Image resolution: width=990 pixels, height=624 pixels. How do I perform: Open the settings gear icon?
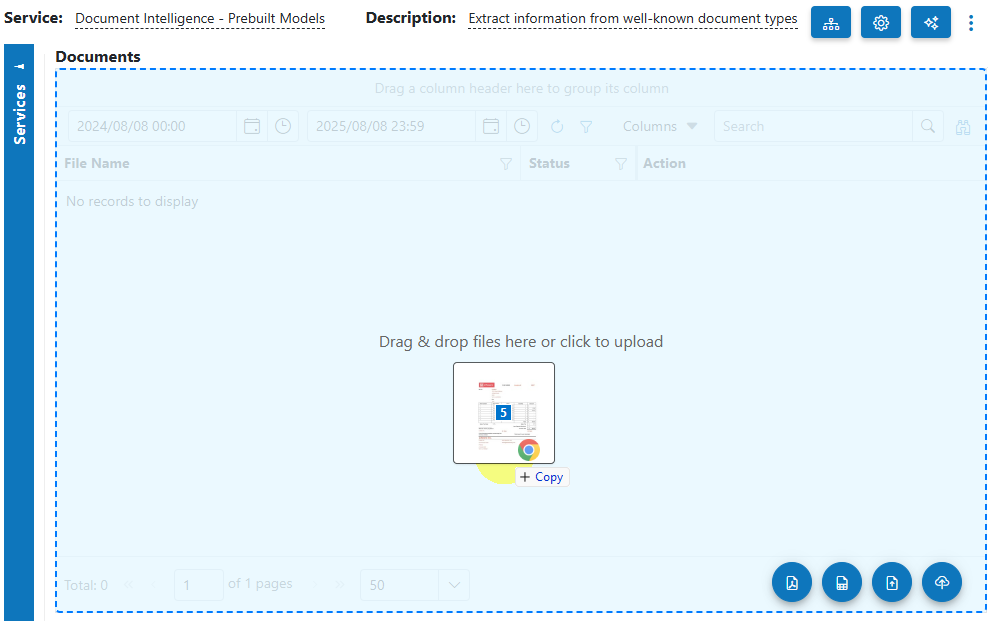pyautogui.click(x=881, y=22)
